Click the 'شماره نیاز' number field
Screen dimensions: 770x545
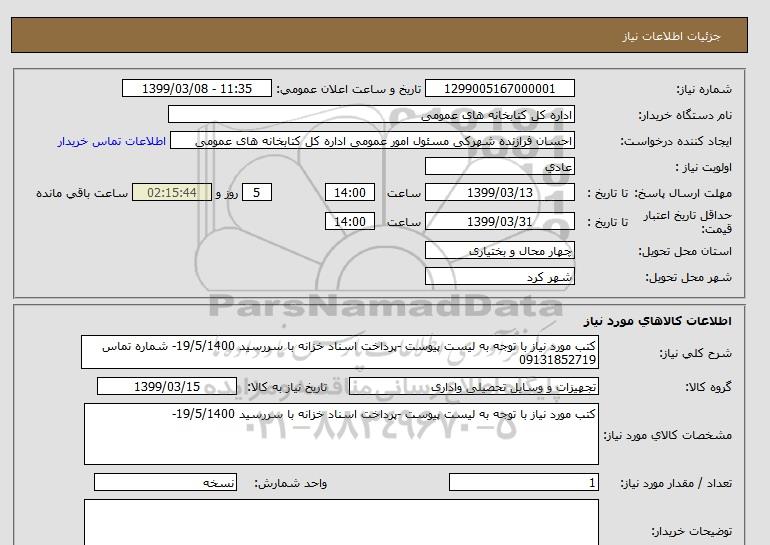click(501, 89)
